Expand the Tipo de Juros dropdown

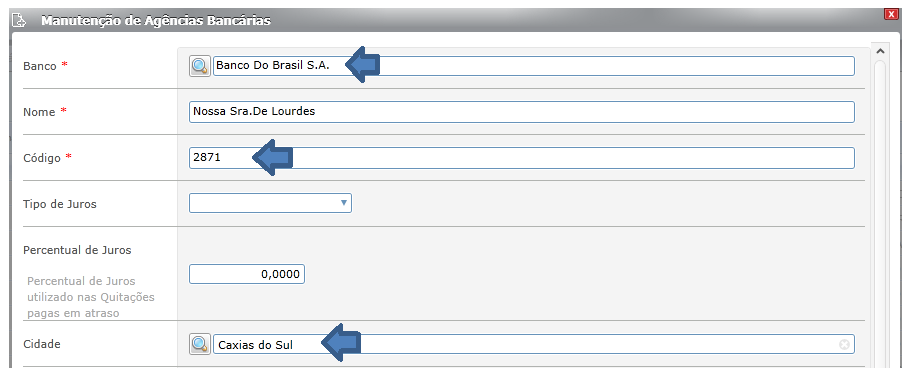(270, 203)
